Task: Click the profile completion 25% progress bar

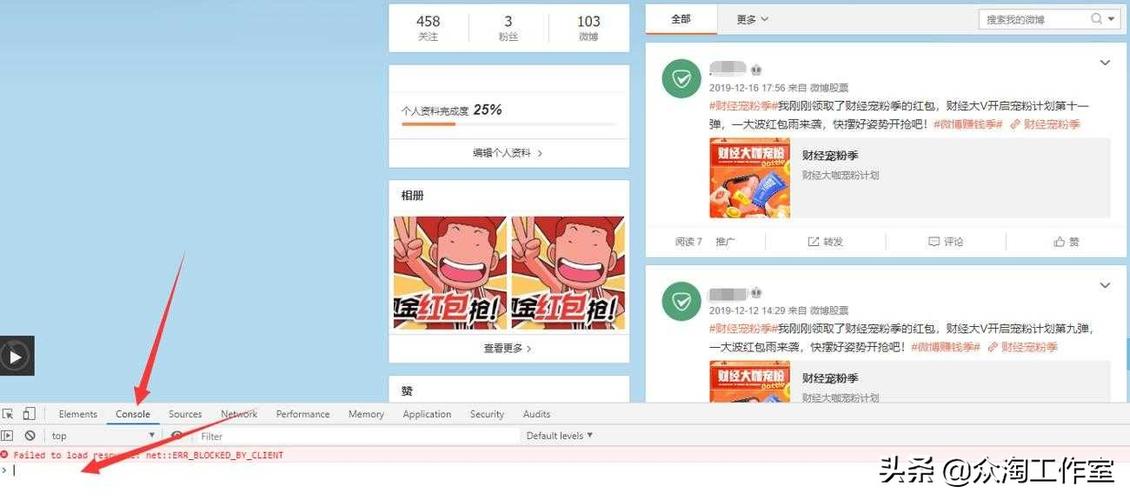Action: tap(508, 124)
